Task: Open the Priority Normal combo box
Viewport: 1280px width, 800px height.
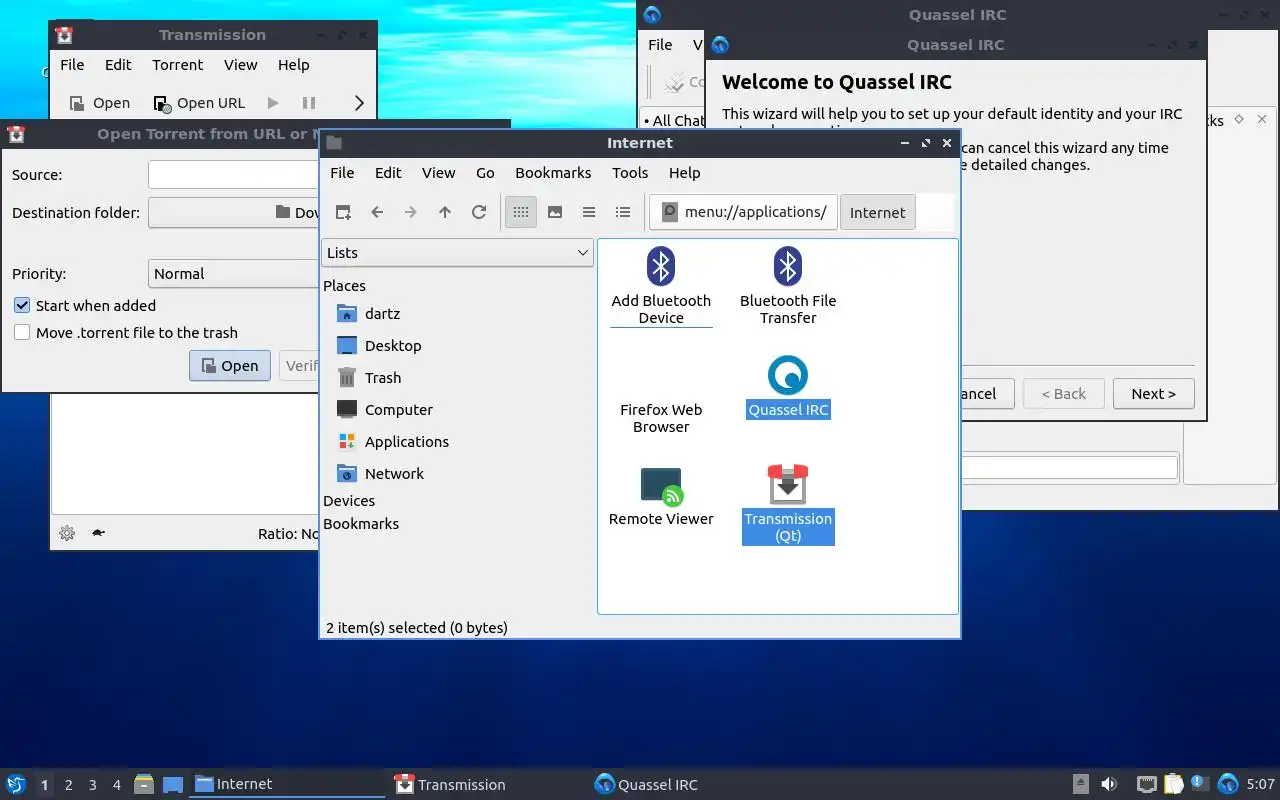Action: [233, 273]
